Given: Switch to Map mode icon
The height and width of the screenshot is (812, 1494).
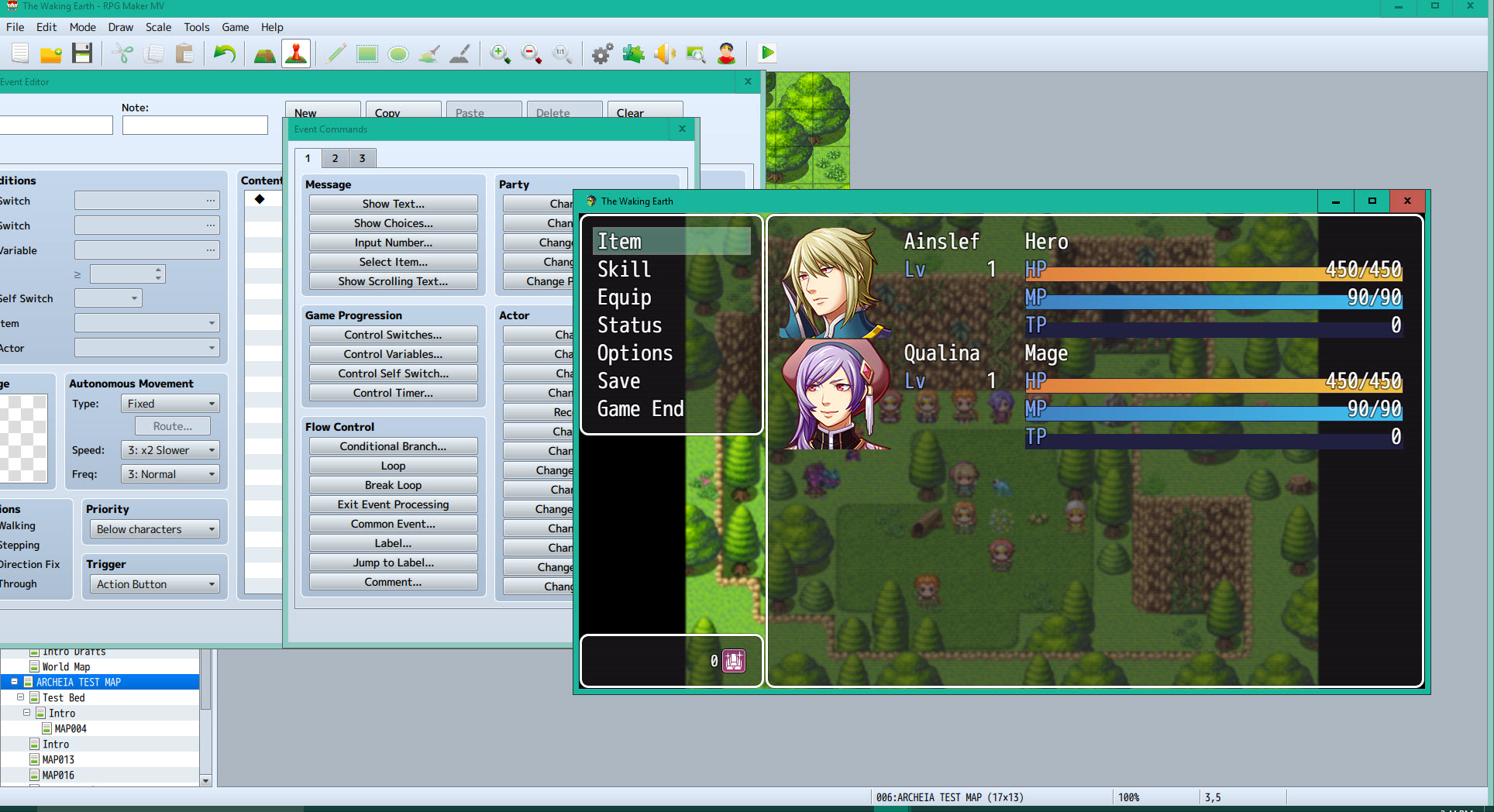Looking at the screenshot, I should (265, 53).
